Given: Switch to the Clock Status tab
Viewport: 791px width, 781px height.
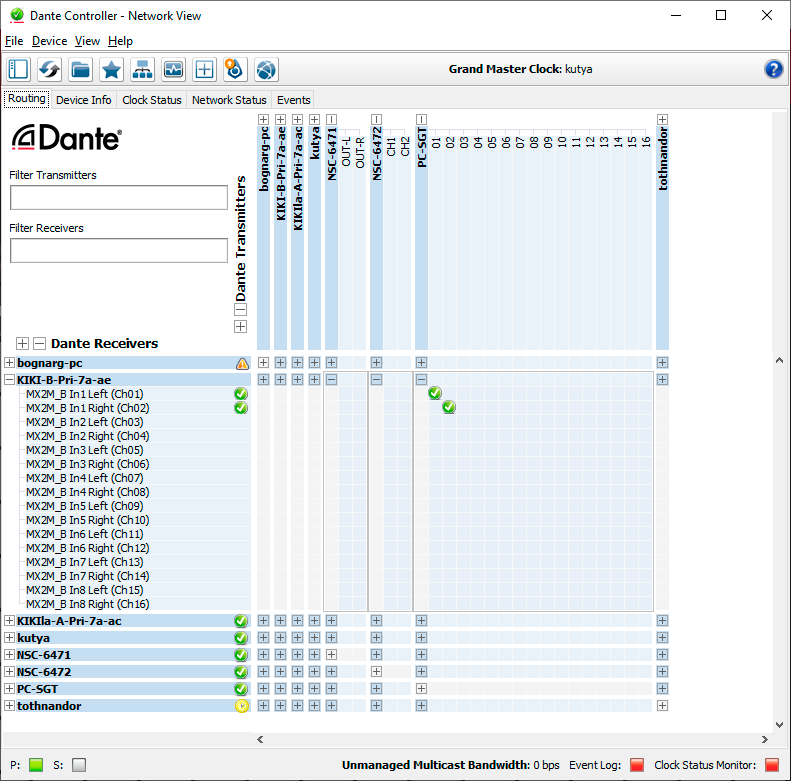Looking at the screenshot, I should pos(152,100).
